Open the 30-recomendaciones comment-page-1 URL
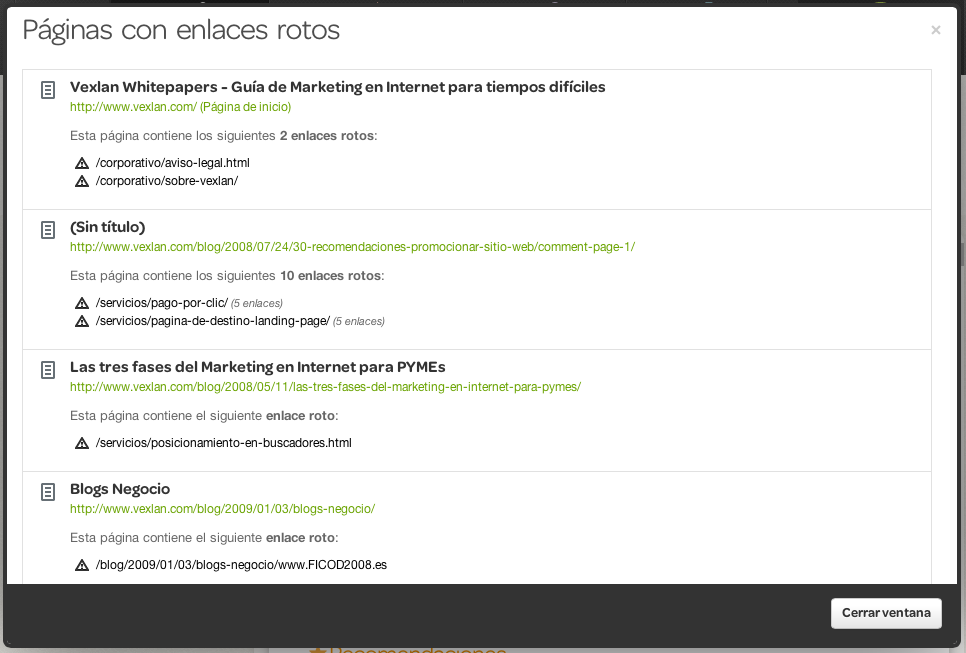This screenshot has width=966, height=653. (352, 247)
